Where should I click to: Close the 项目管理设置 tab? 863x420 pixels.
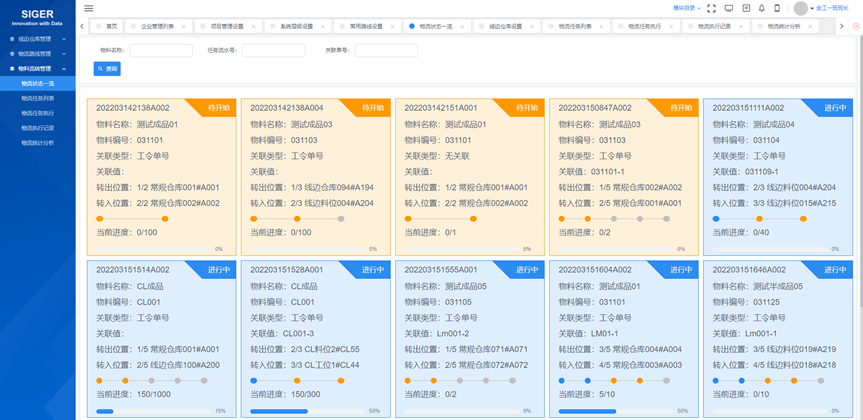[253, 26]
